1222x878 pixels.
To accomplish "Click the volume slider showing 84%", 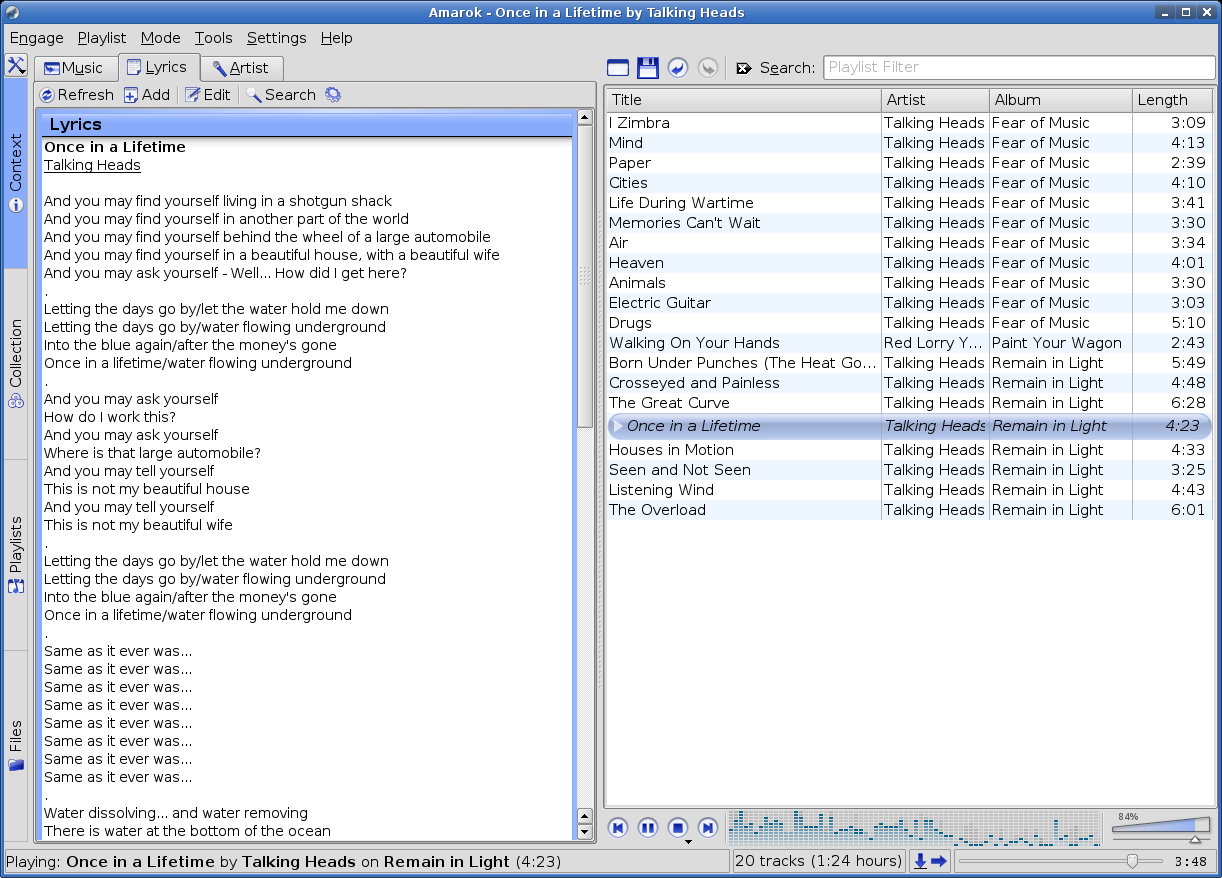I will [1161, 828].
